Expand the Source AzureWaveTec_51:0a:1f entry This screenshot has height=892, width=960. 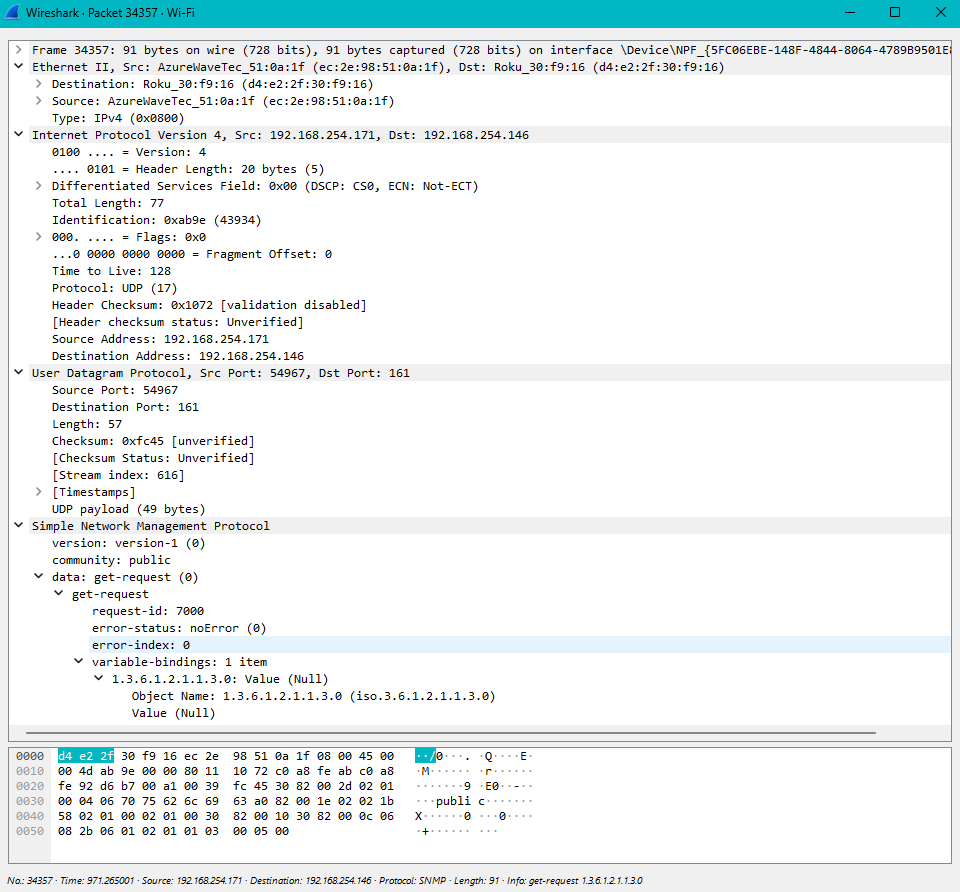tap(38, 100)
